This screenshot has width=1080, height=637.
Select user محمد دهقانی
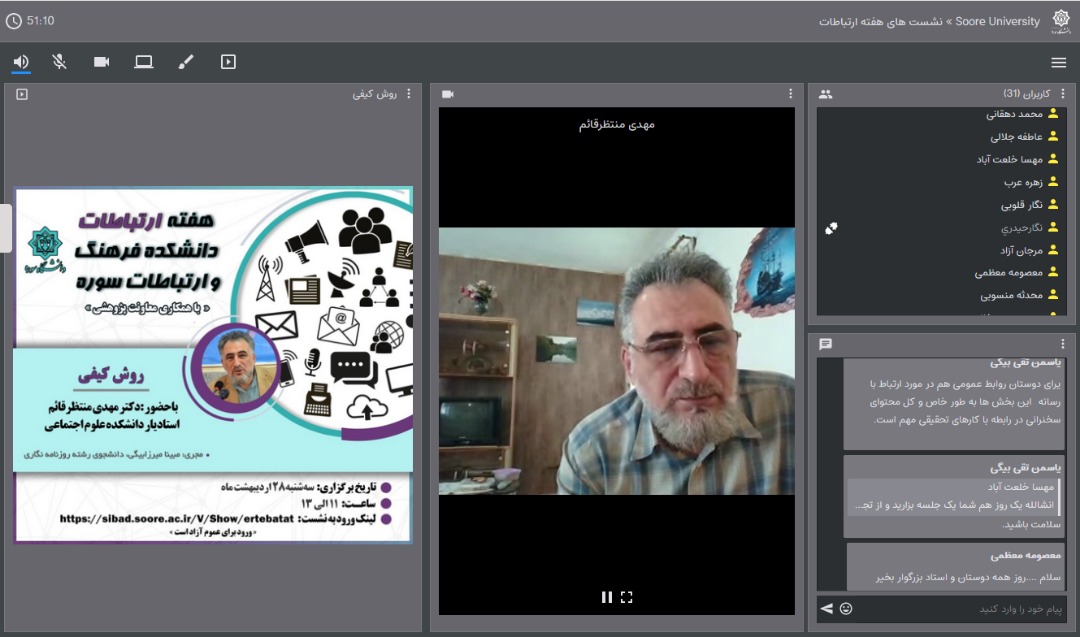[1014, 114]
